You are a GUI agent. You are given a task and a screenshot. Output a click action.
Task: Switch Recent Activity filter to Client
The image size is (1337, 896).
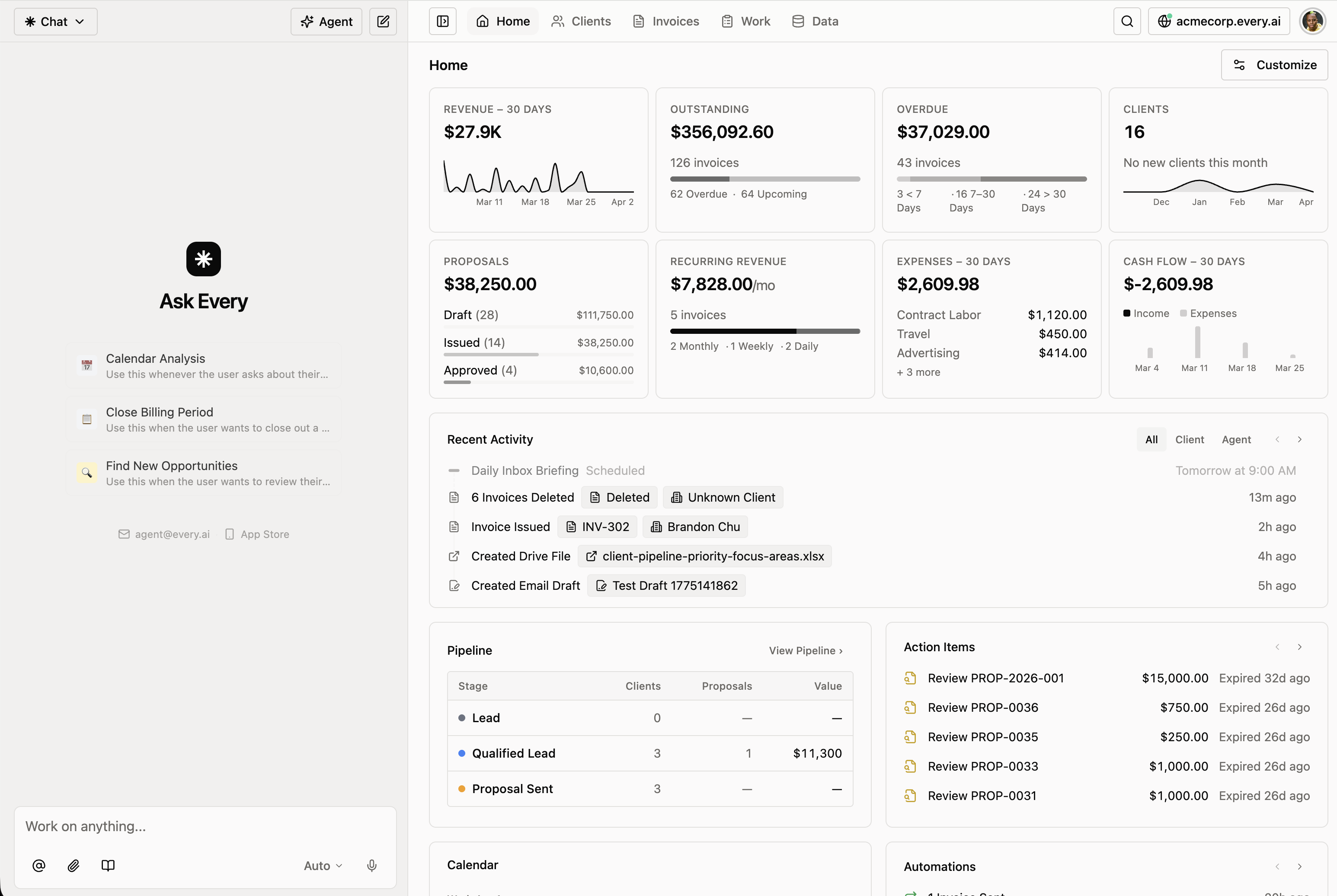coord(1189,439)
